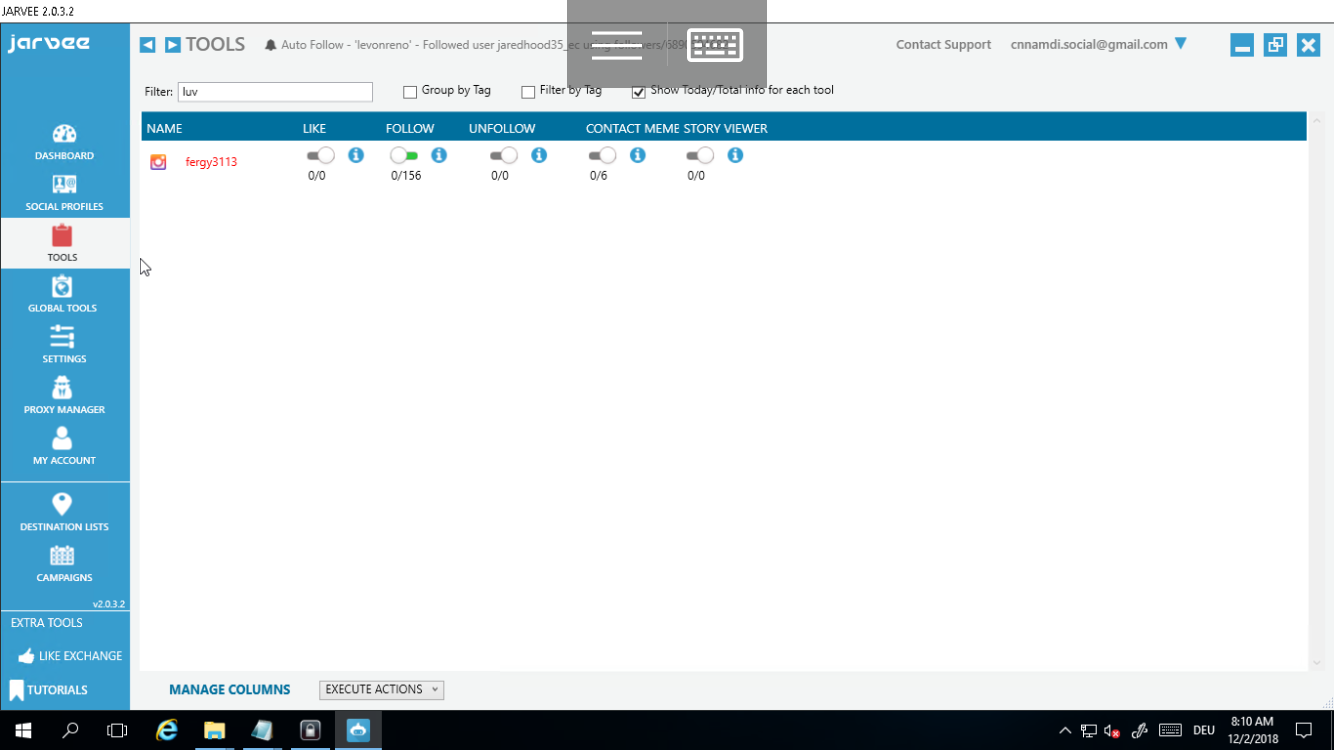Click the Filter text field

275,92
